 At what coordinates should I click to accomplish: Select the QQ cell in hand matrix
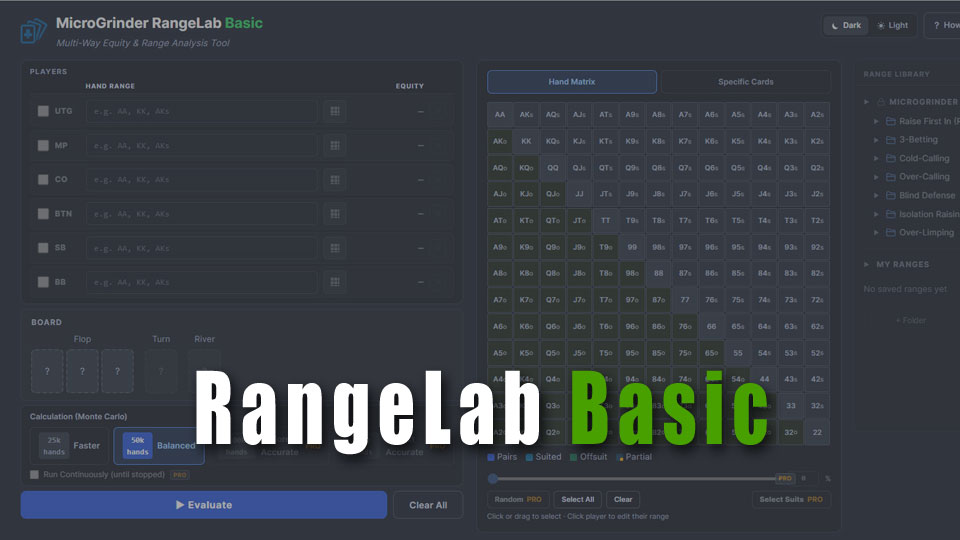pyautogui.click(x=553, y=168)
